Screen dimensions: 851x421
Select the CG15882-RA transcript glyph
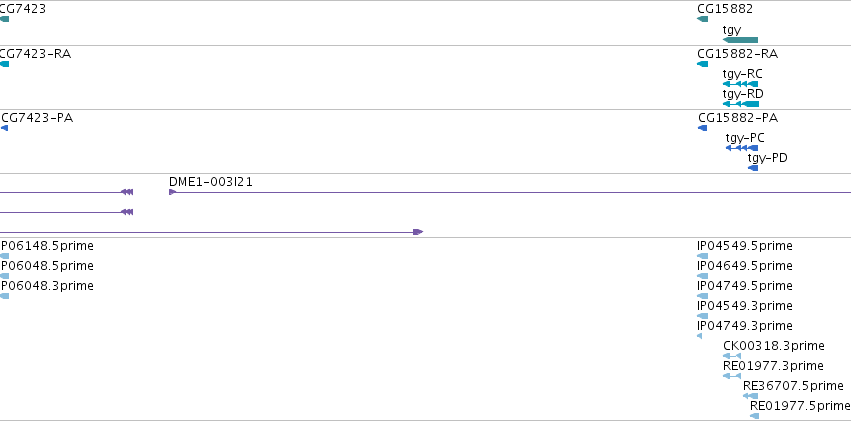(702, 64)
